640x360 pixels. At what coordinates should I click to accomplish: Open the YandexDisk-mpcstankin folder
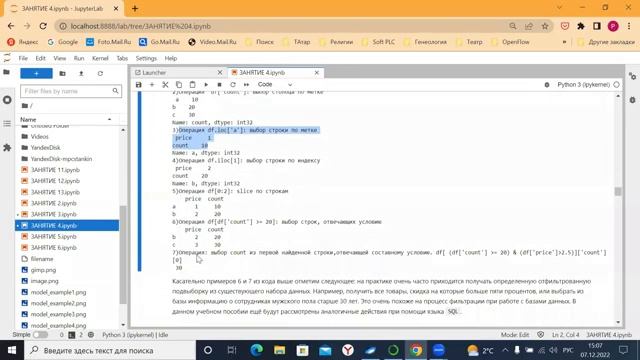(61, 159)
